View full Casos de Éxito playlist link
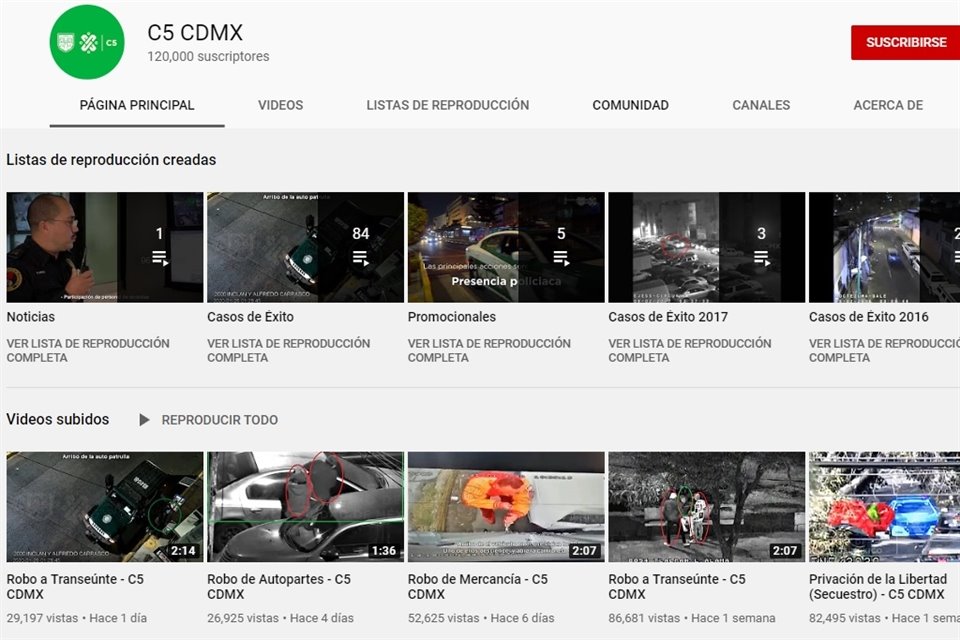 click(288, 350)
